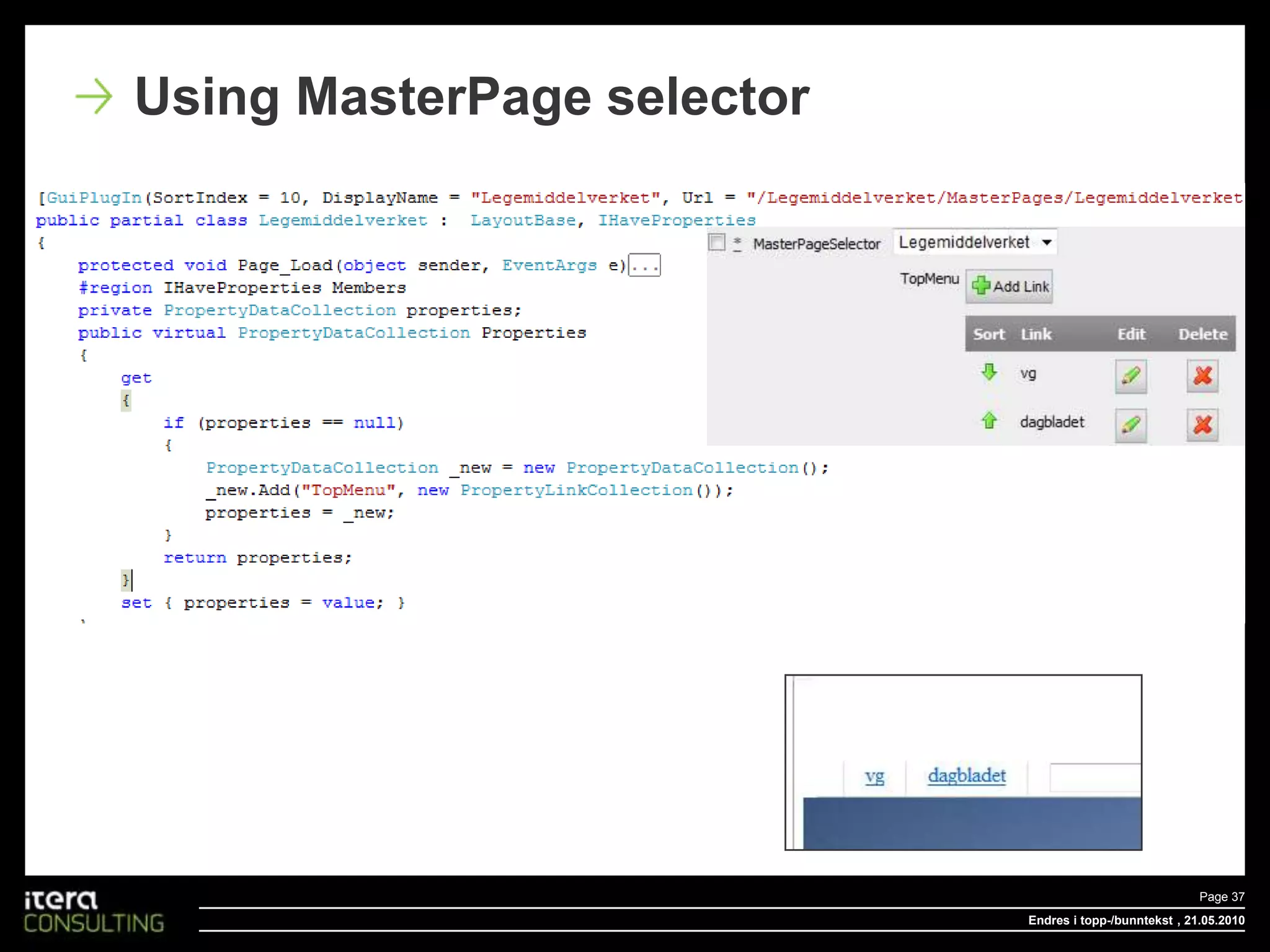1270x952 pixels.
Task: Click the green plus Add Link button
Action: click(1009, 286)
